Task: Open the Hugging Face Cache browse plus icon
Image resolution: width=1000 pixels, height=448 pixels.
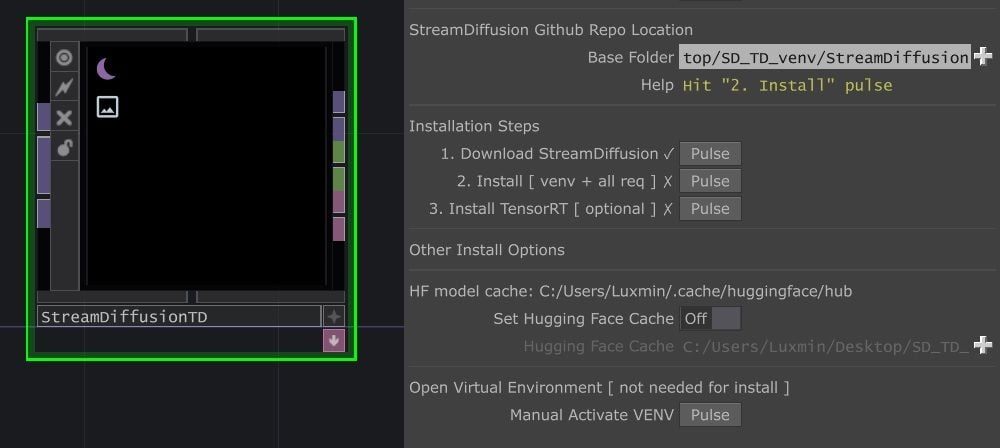Action: [x=983, y=346]
